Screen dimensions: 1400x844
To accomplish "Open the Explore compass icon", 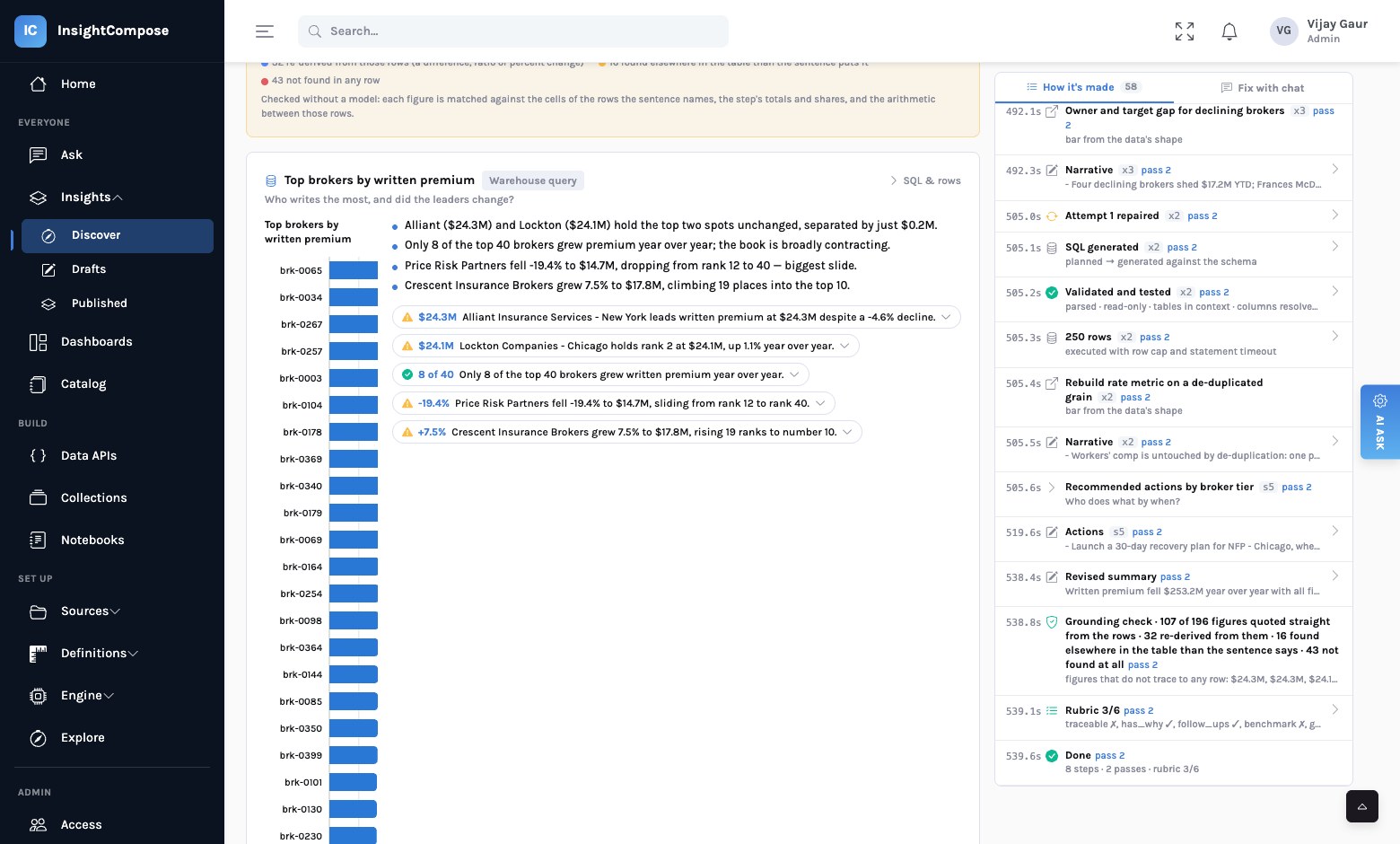I will click(x=38, y=737).
